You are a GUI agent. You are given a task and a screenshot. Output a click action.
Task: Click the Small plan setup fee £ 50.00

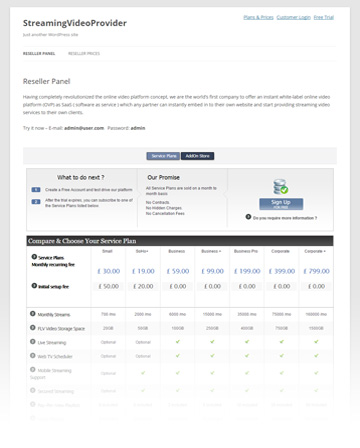(x=109, y=286)
